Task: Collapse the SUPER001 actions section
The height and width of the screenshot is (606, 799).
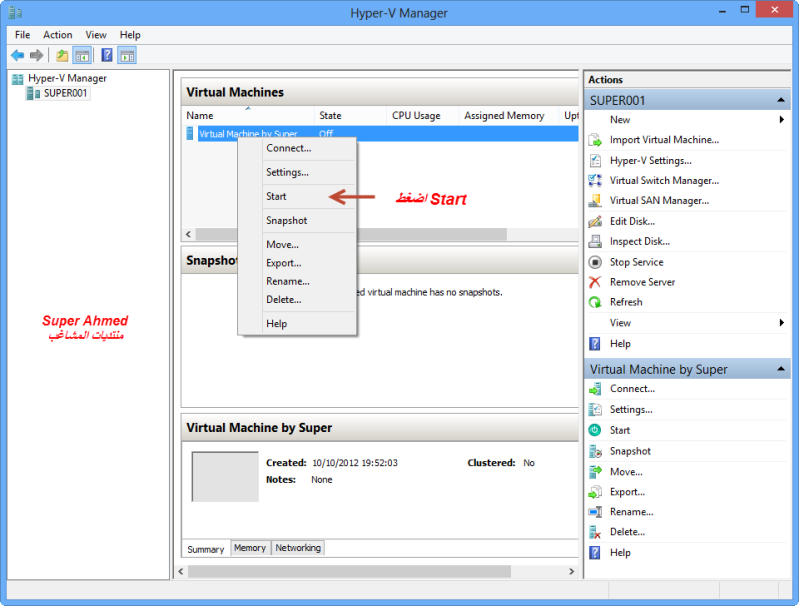Action: 780,100
